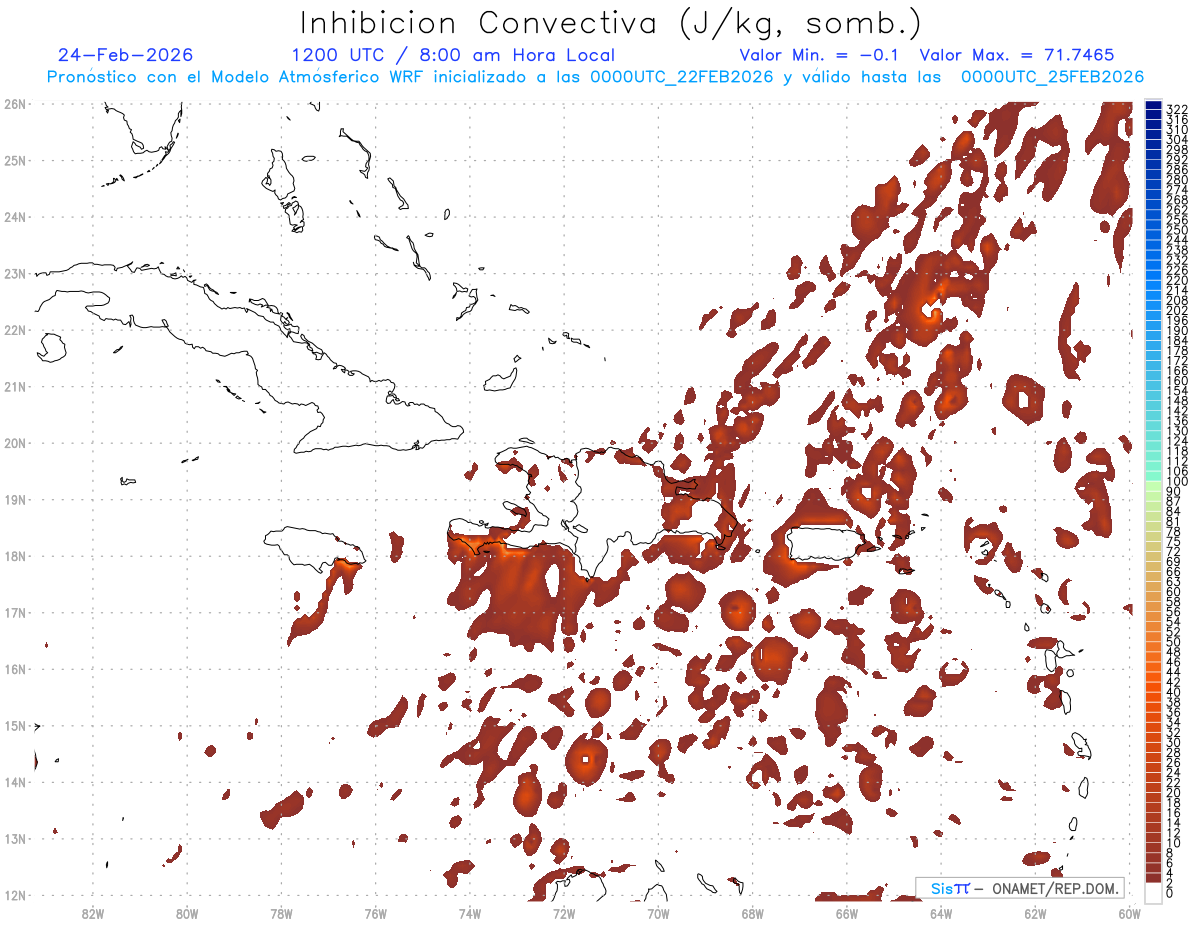Screen dimensions: 1200x927
Task: Click the '76W' longitude label
Action: (375, 913)
